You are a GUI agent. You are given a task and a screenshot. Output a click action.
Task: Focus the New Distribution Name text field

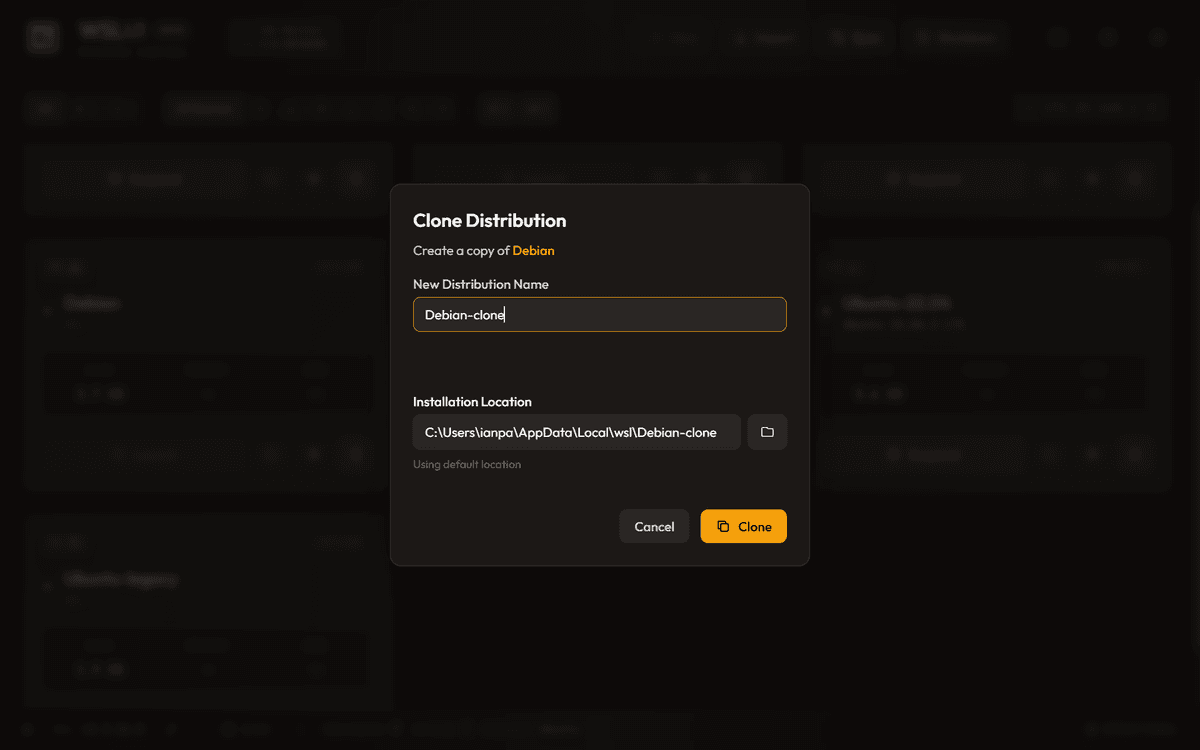(599, 314)
